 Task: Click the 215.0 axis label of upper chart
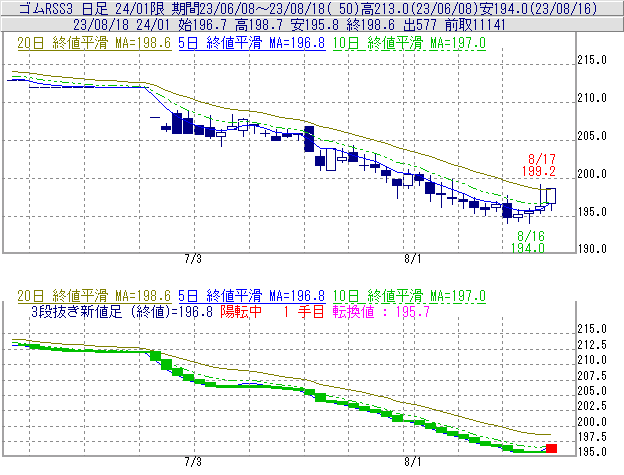[x=592, y=60]
